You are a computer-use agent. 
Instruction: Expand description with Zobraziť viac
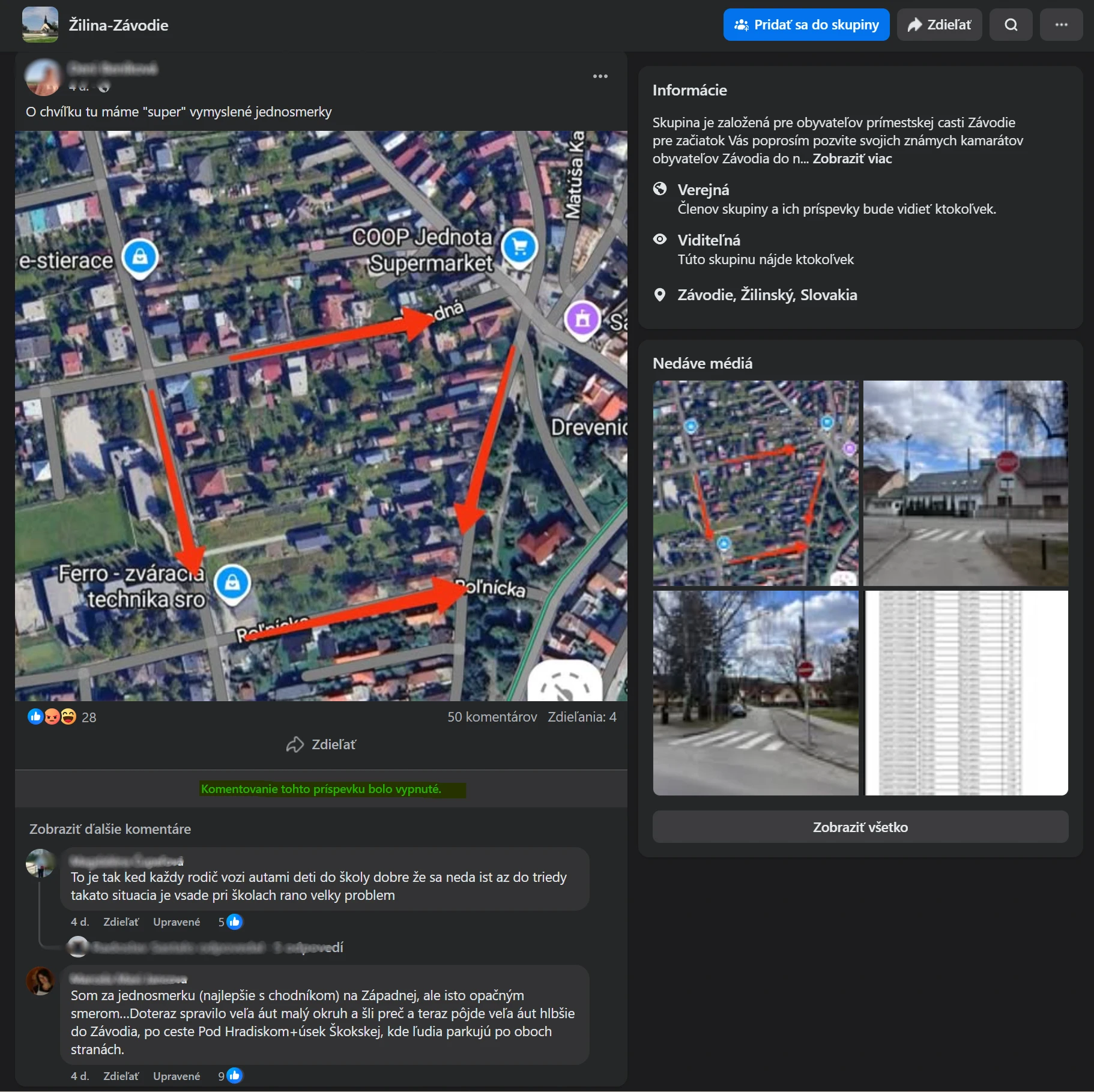point(852,158)
